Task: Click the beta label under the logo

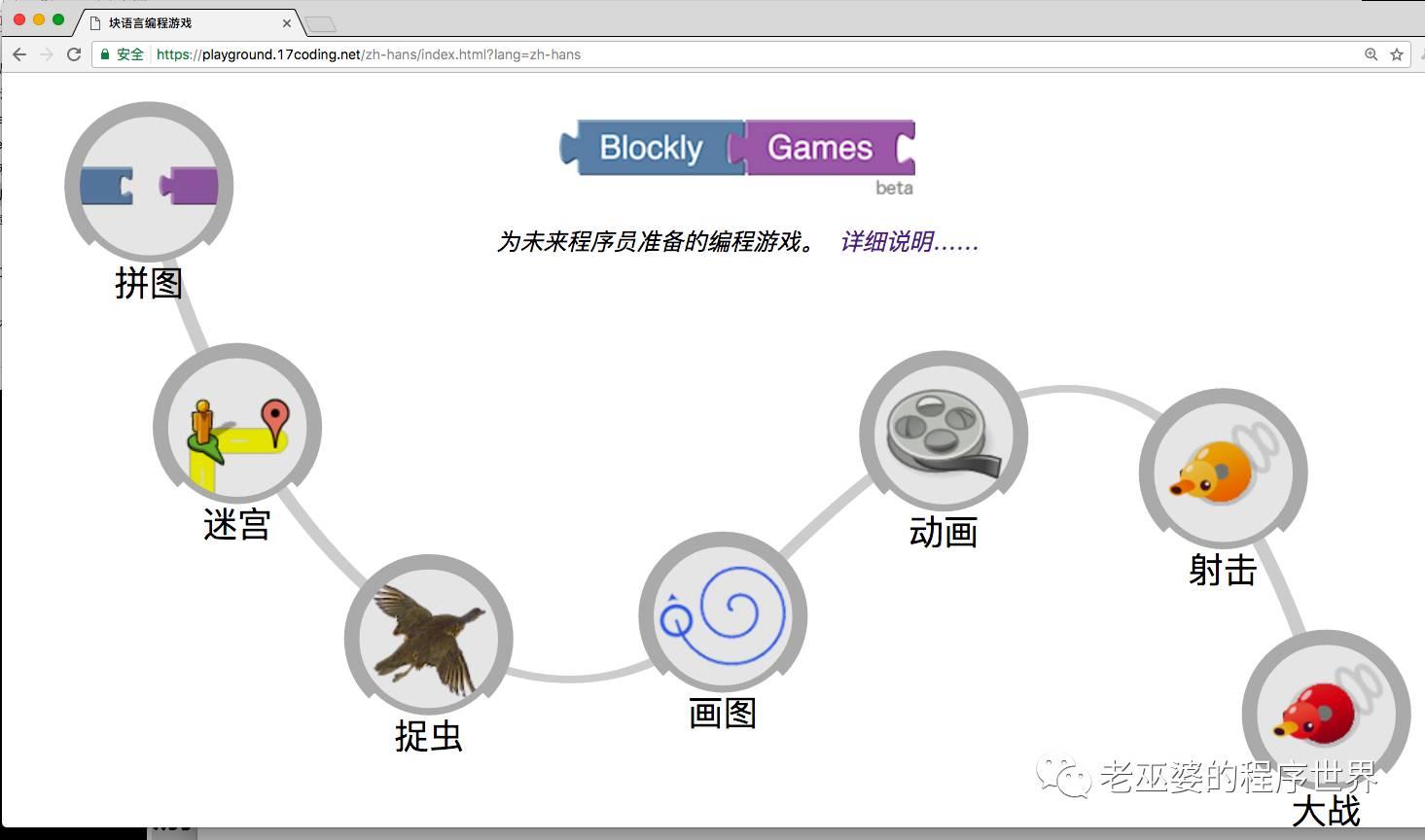Action: coord(894,188)
